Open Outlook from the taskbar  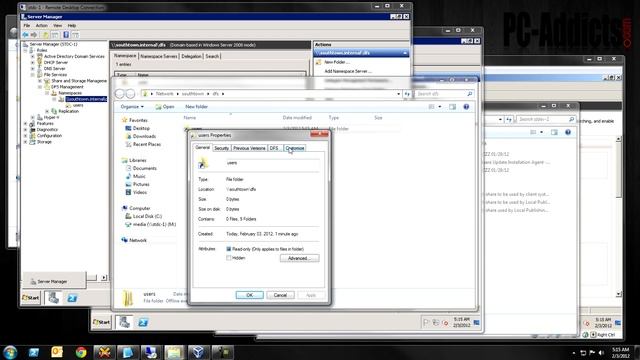(57, 352)
